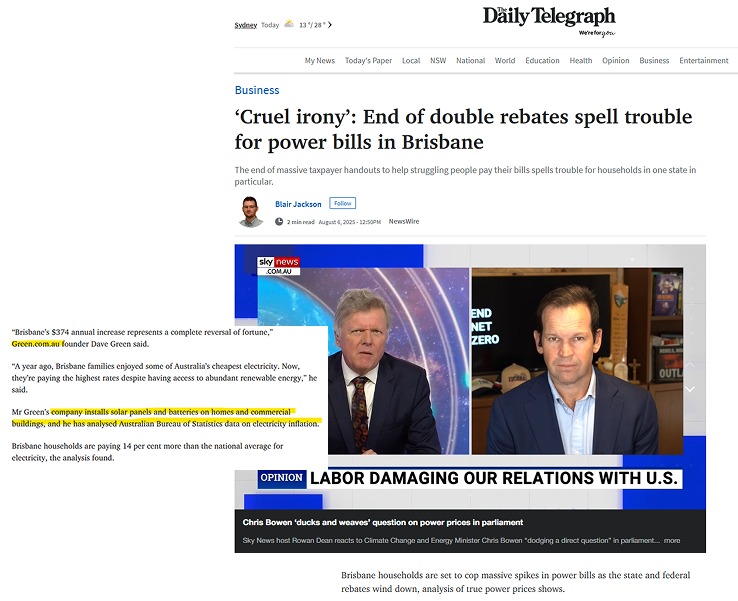
Task: Play the Sky News video thumbnail
Action: (x=470, y=377)
